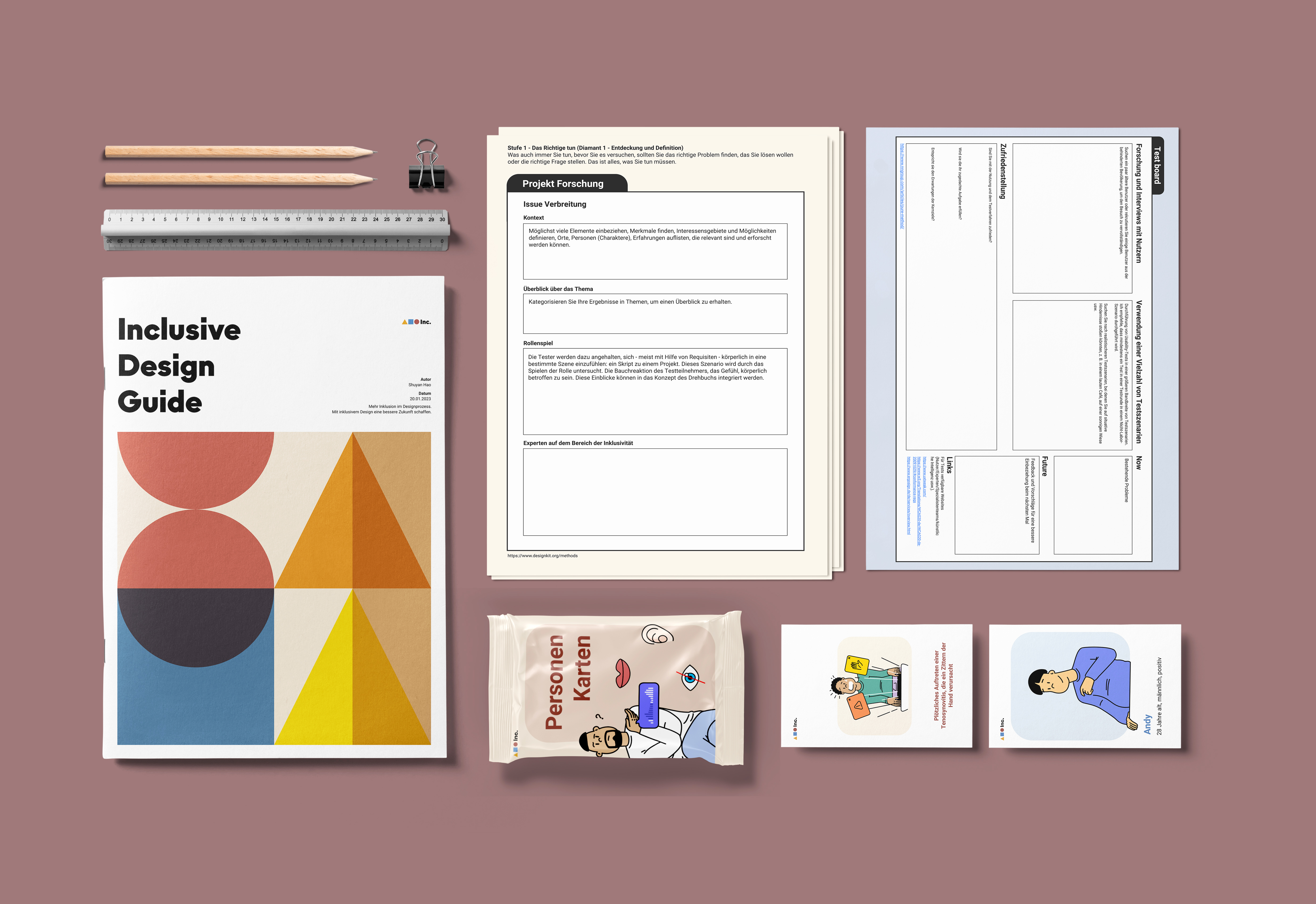Open the designkit.org/methods link
1316x904 pixels.
point(542,556)
